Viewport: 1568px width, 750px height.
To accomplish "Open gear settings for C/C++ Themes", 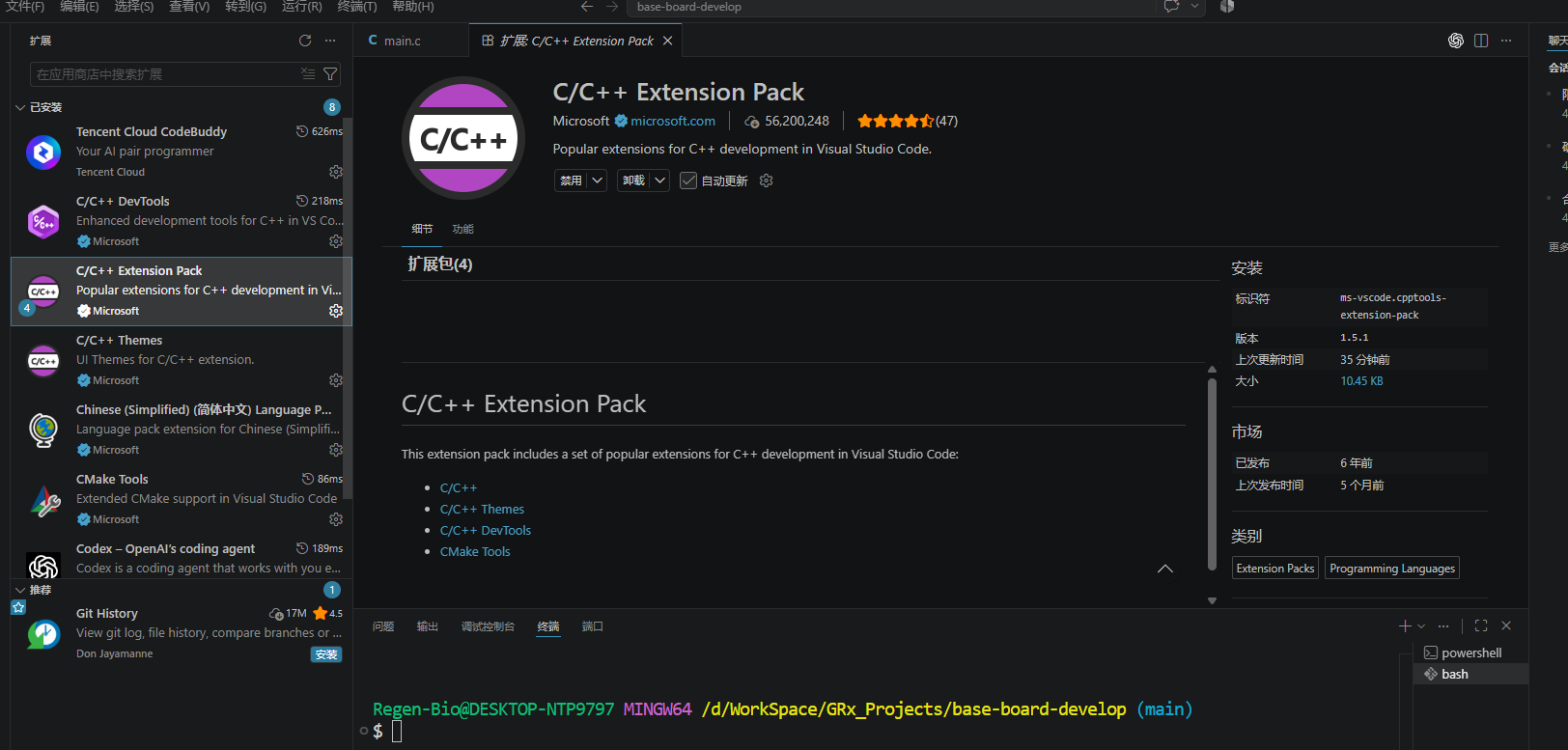I will [x=335, y=380].
